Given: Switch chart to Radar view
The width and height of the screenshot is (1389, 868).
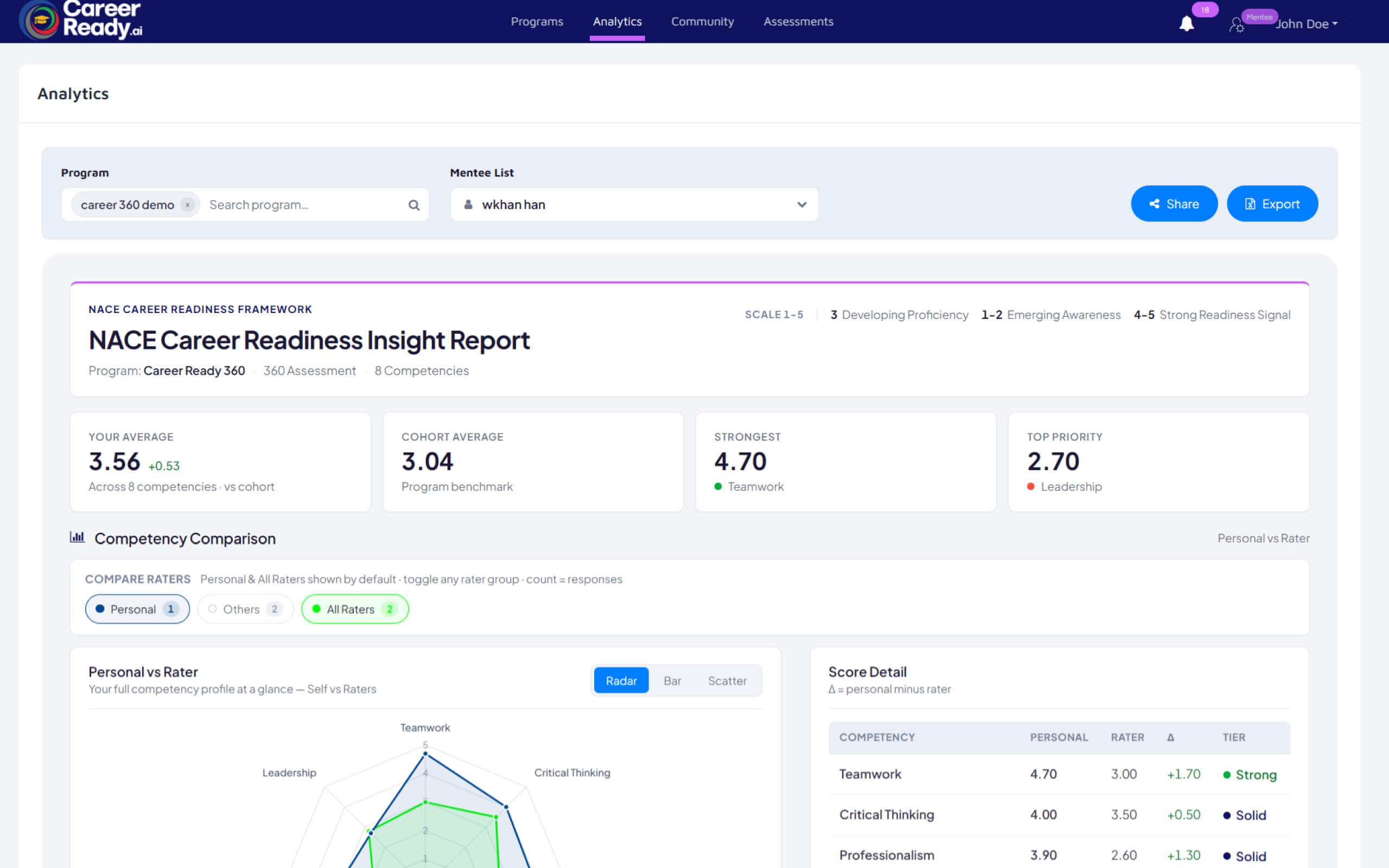Looking at the screenshot, I should coord(621,680).
